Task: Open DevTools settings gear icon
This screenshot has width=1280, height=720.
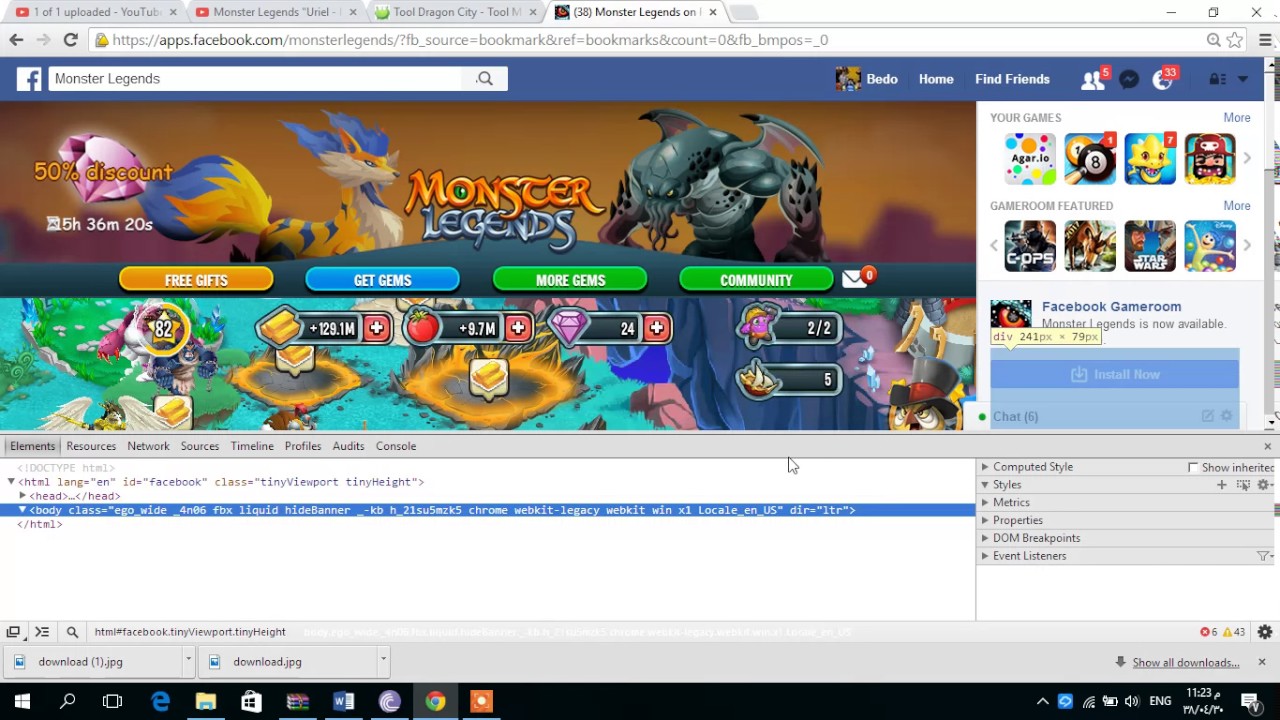Action: [x=1265, y=632]
